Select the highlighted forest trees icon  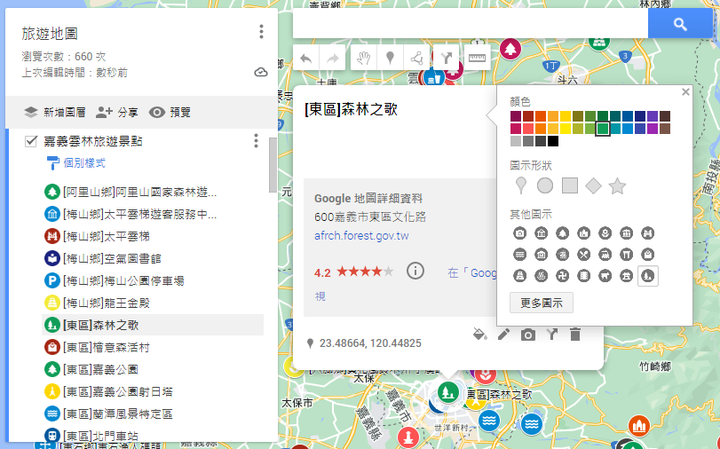pos(648,276)
